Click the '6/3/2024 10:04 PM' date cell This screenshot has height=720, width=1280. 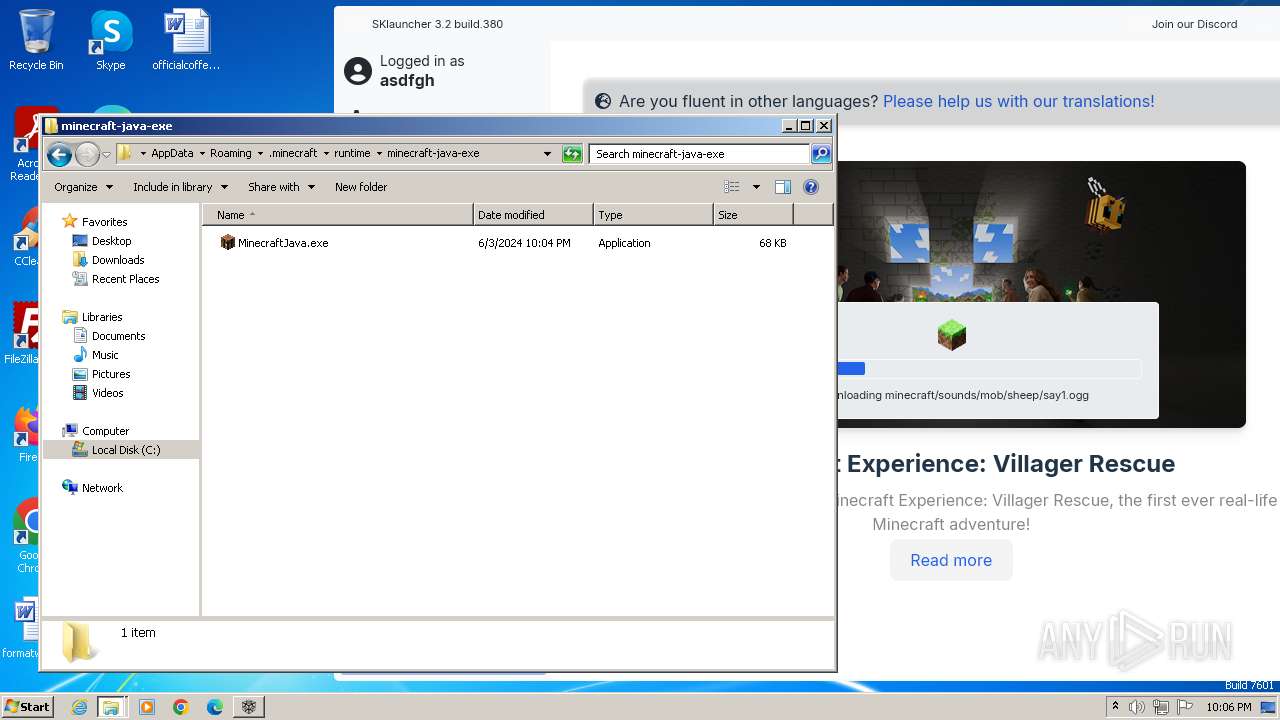coord(524,243)
